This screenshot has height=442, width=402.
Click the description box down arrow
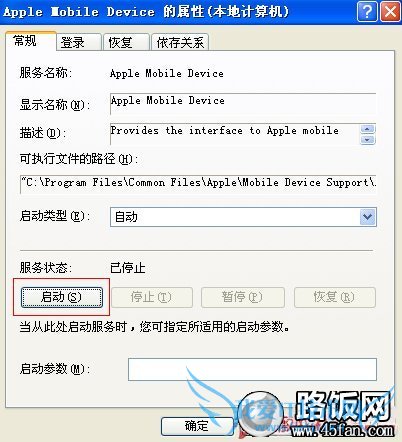(x=368, y=139)
